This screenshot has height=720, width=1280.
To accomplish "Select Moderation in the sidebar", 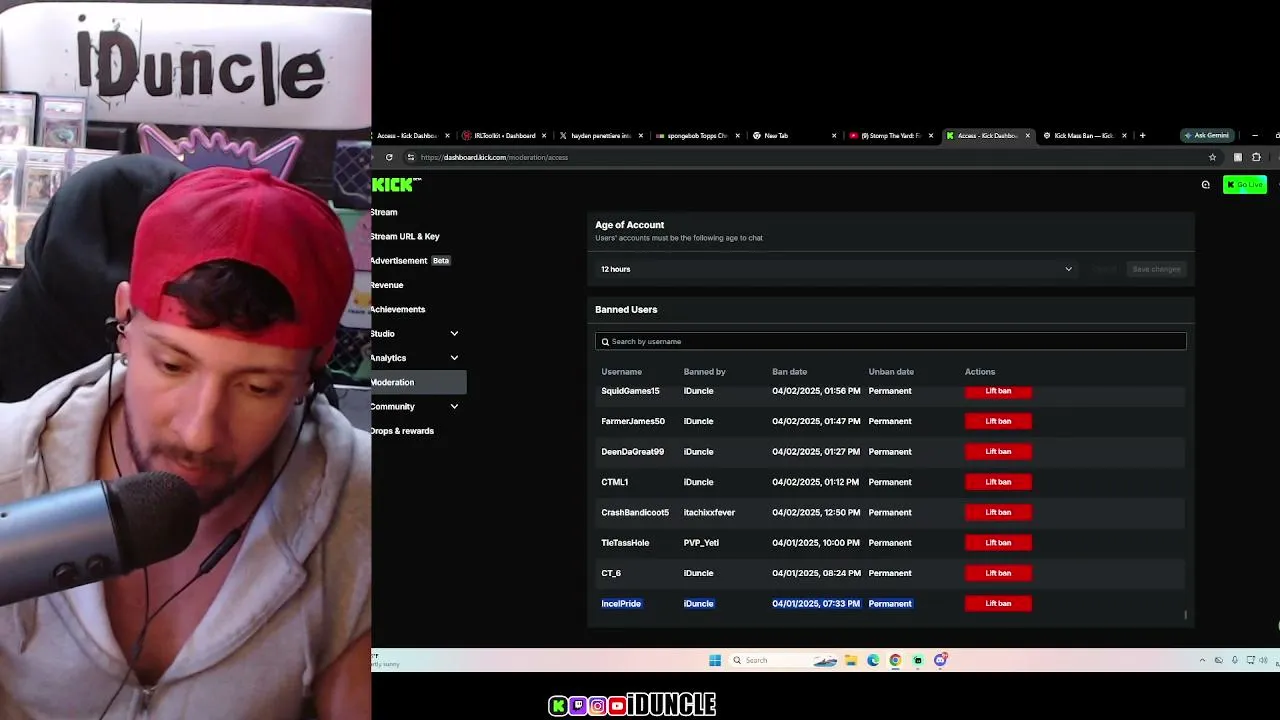I will (x=418, y=382).
